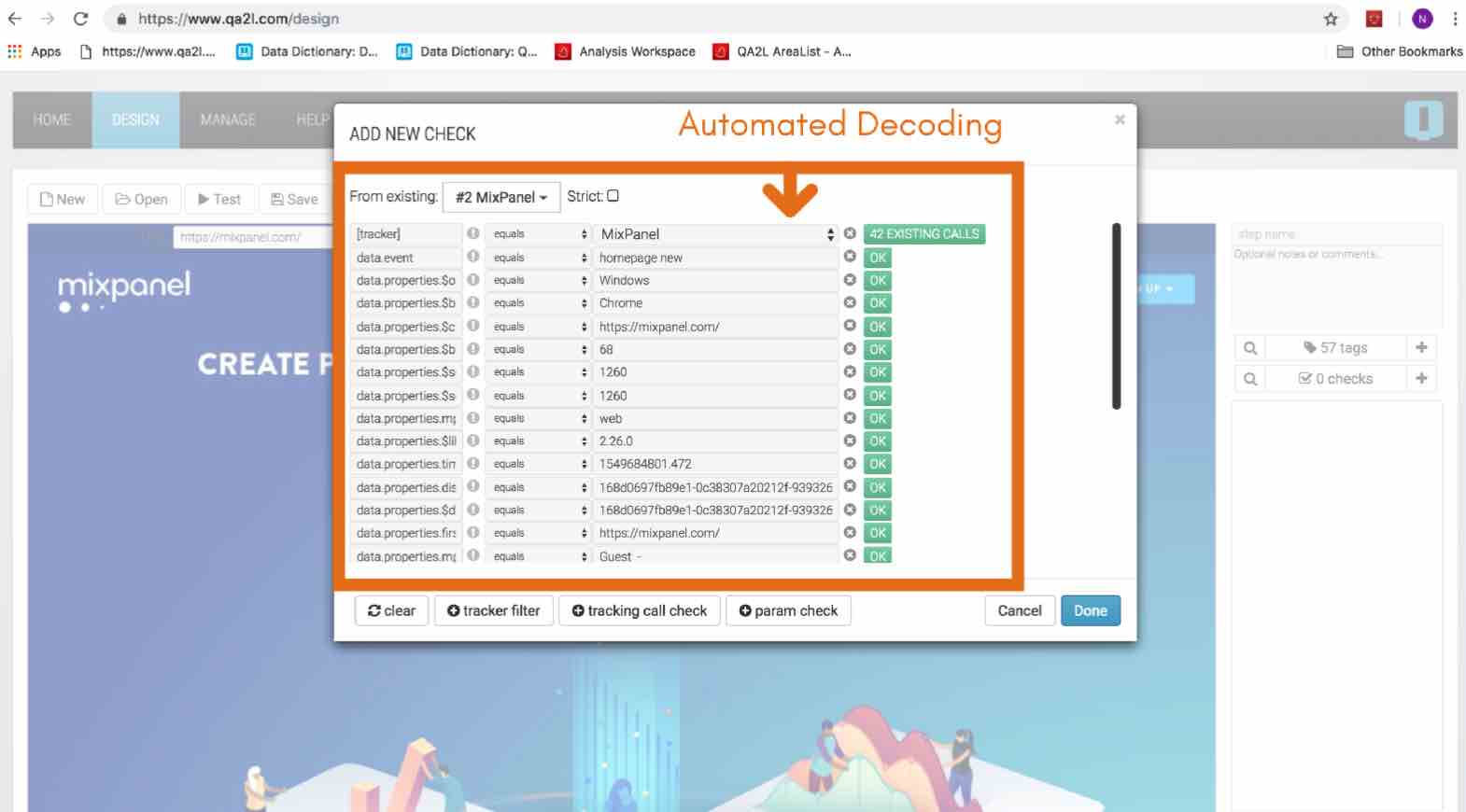Open the From existing #2 MixPanel dropdown
The width and height of the screenshot is (1466, 812).
501,197
